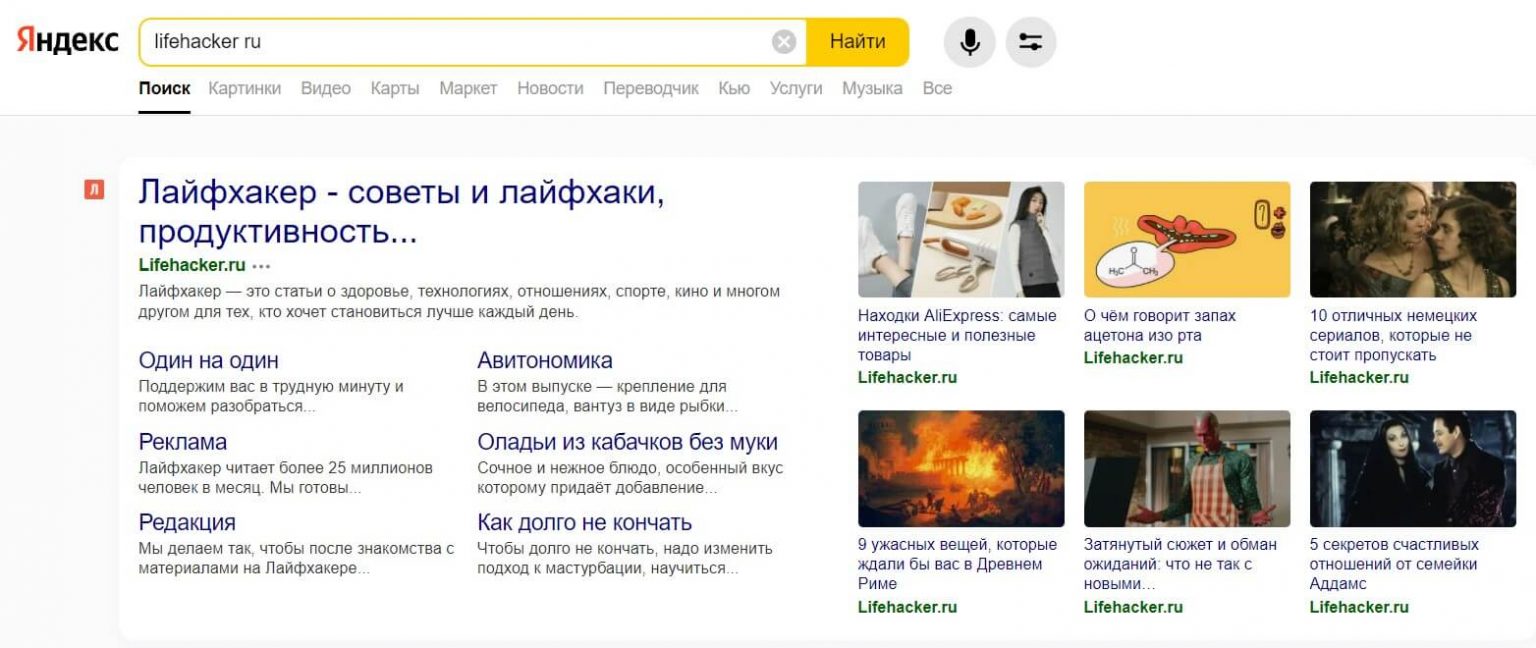The width and height of the screenshot is (1536, 648).
Task: Click the AliExpress finds thumbnail image
Action: [x=960, y=240]
